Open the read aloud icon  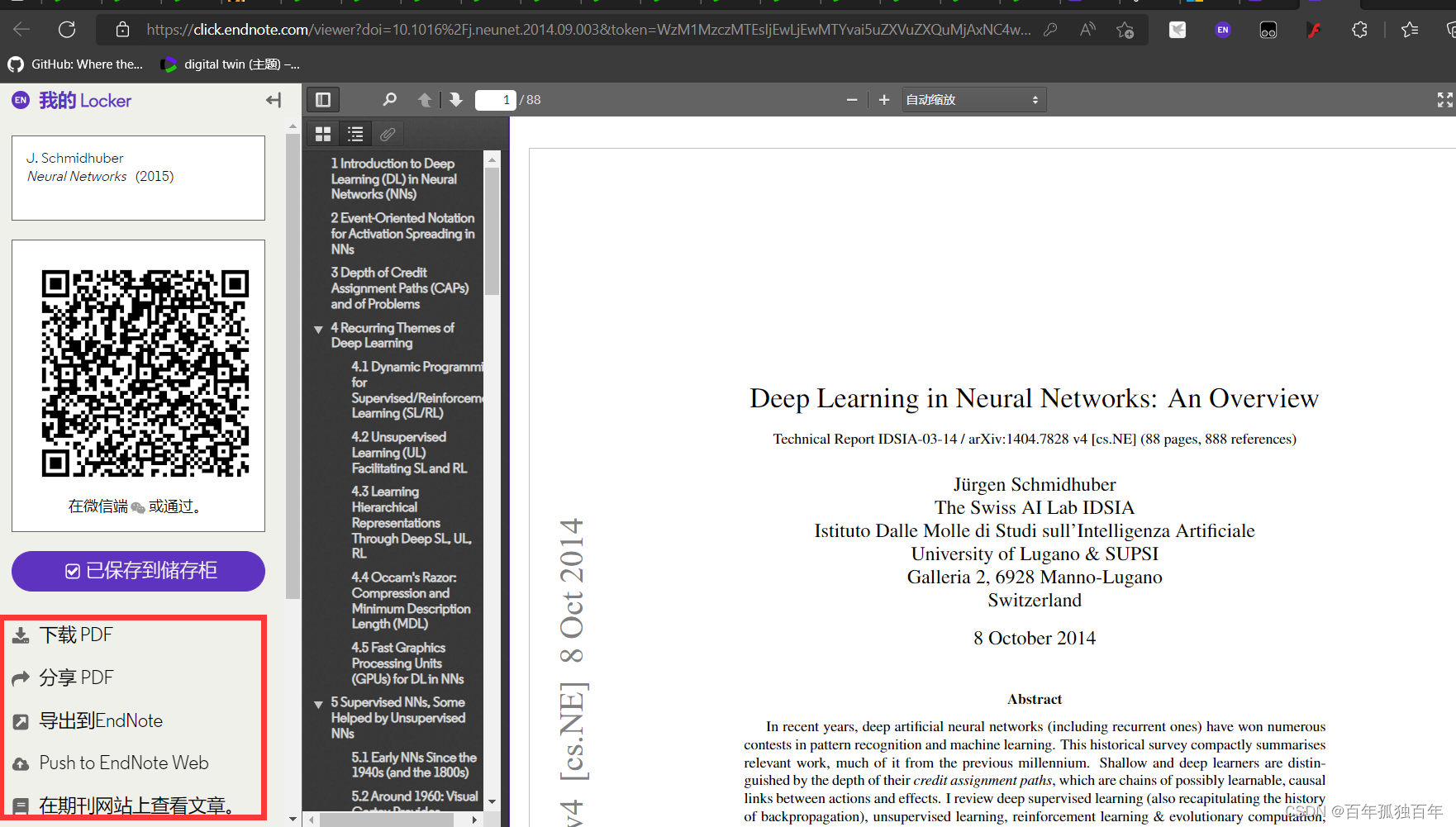coord(1087,30)
